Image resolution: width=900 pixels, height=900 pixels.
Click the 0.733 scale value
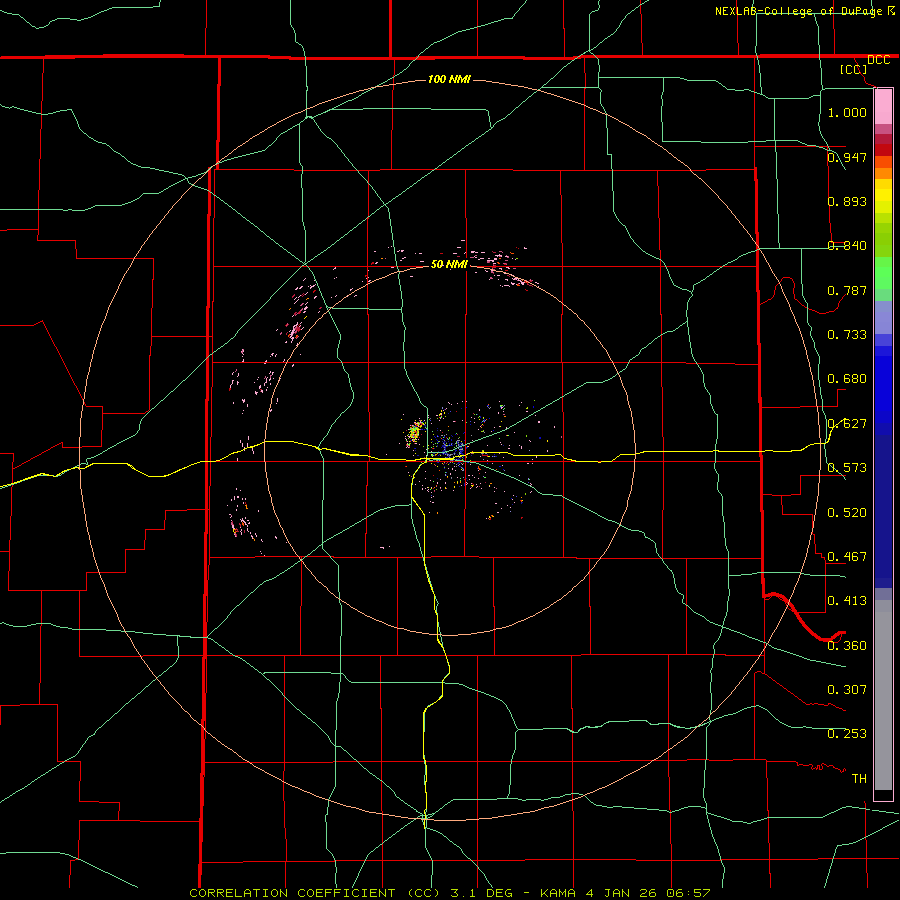tap(847, 334)
